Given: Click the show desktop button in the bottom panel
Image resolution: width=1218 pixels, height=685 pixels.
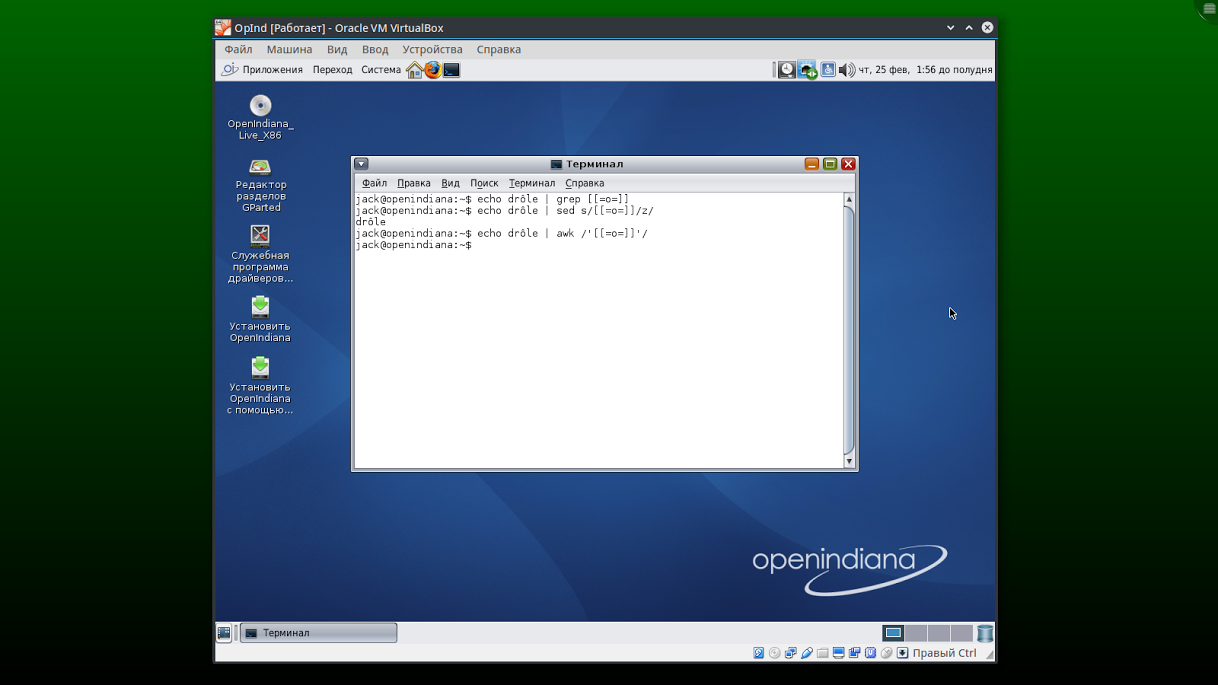Looking at the screenshot, I should pyautogui.click(x=224, y=633).
